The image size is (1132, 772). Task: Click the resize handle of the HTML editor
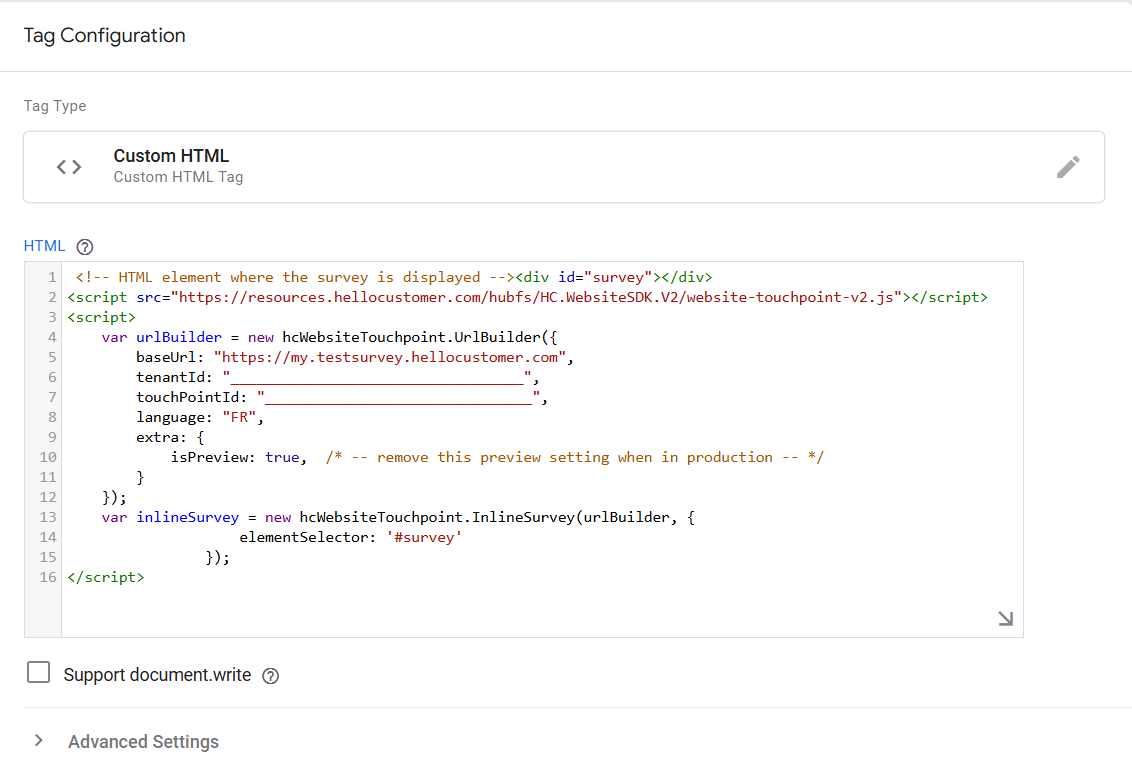click(1005, 619)
